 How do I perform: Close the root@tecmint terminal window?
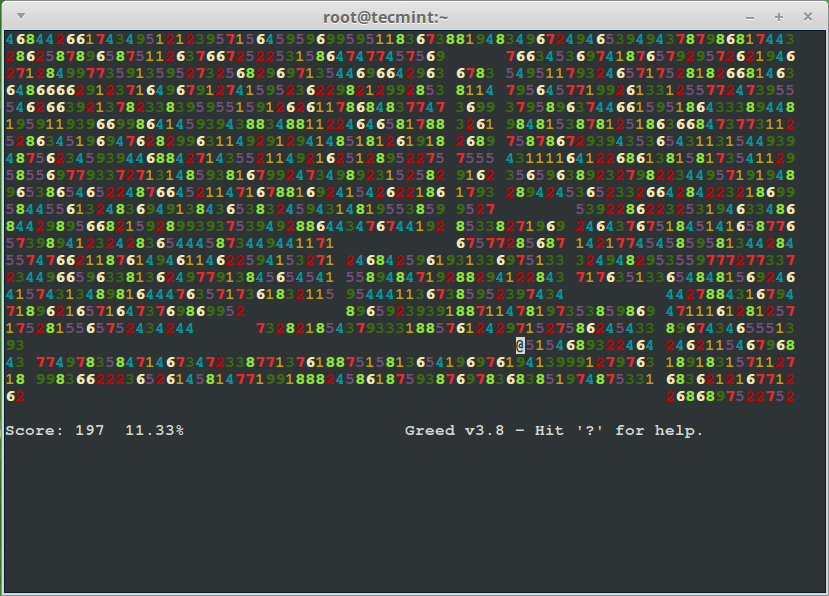pos(808,17)
